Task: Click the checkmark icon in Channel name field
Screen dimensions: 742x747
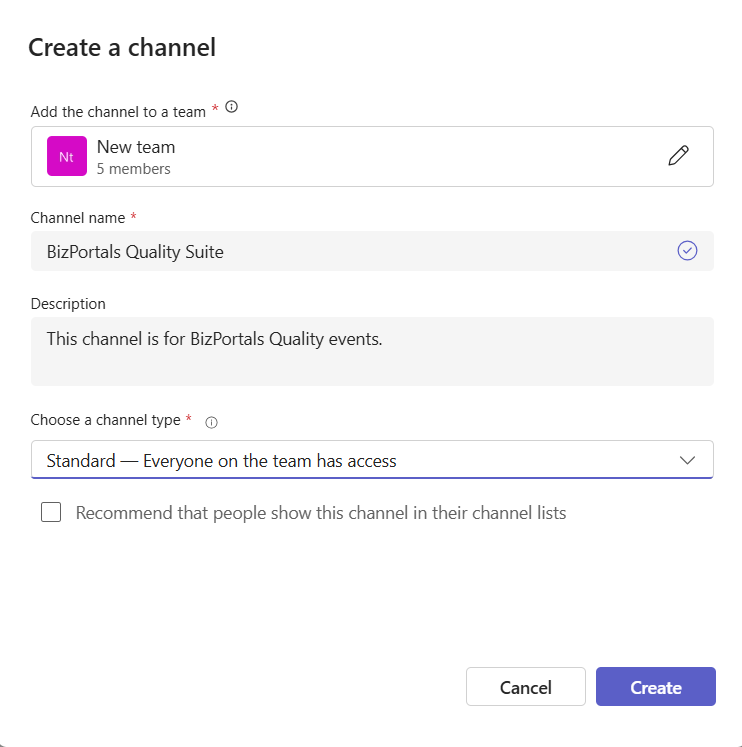Action: 687,251
